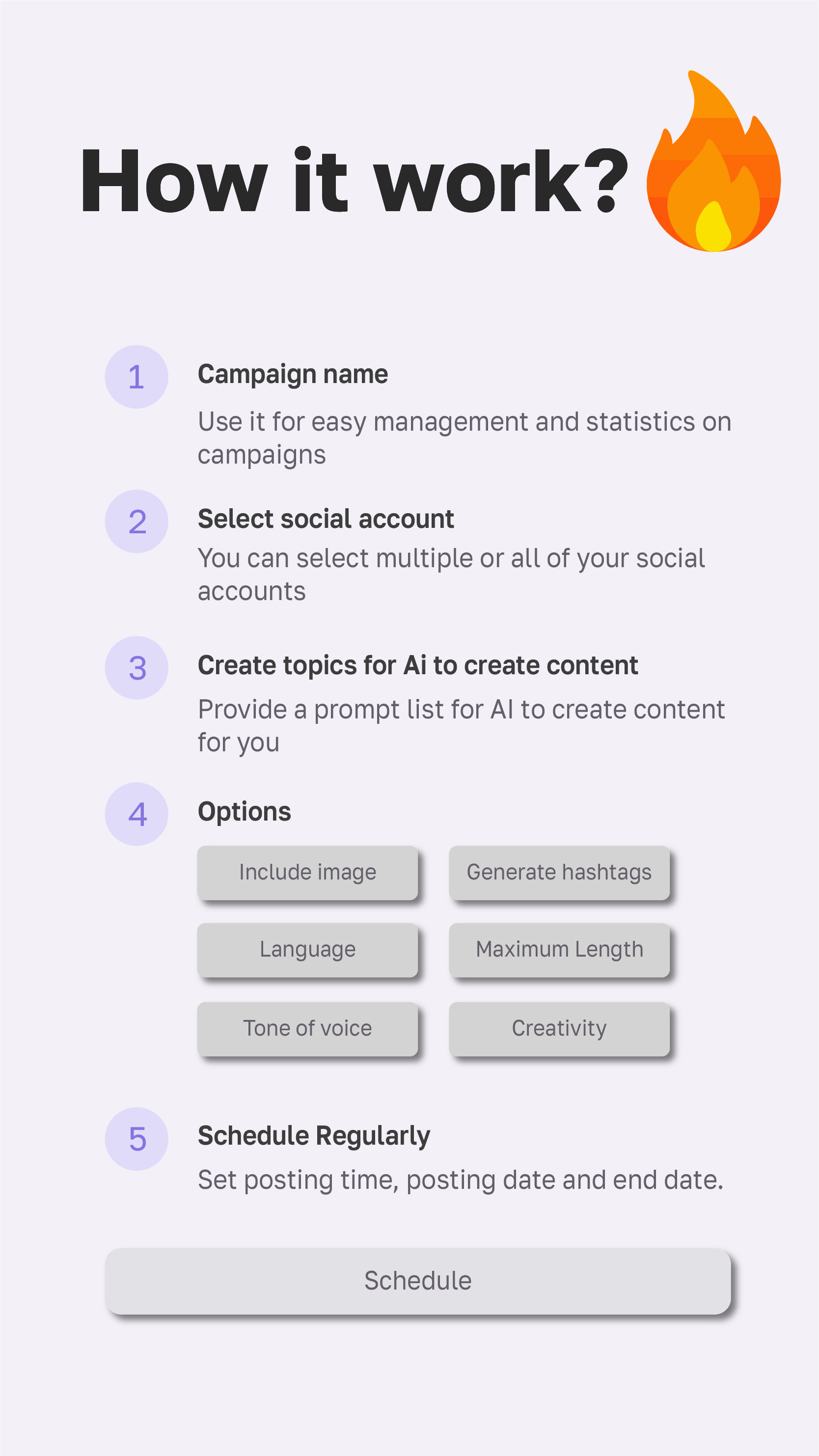This screenshot has height=1456, width=819.
Task: Click the Campaign name heading
Action: click(293, 375)
